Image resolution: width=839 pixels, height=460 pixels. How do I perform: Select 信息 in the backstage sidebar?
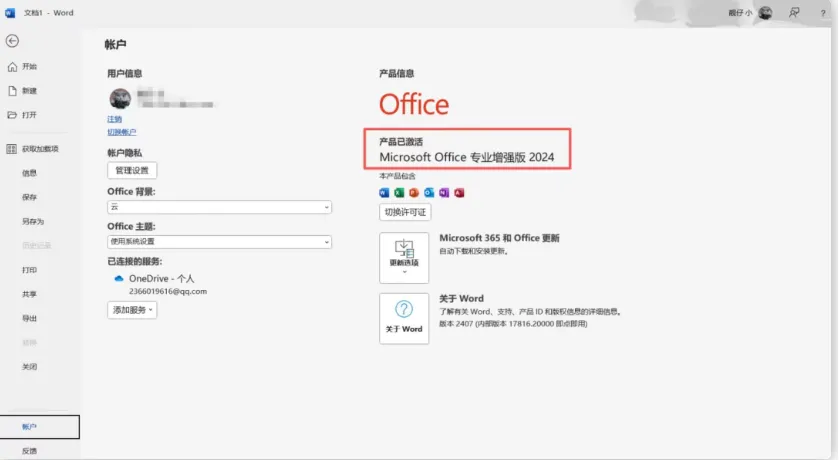(x=29, y=173)
